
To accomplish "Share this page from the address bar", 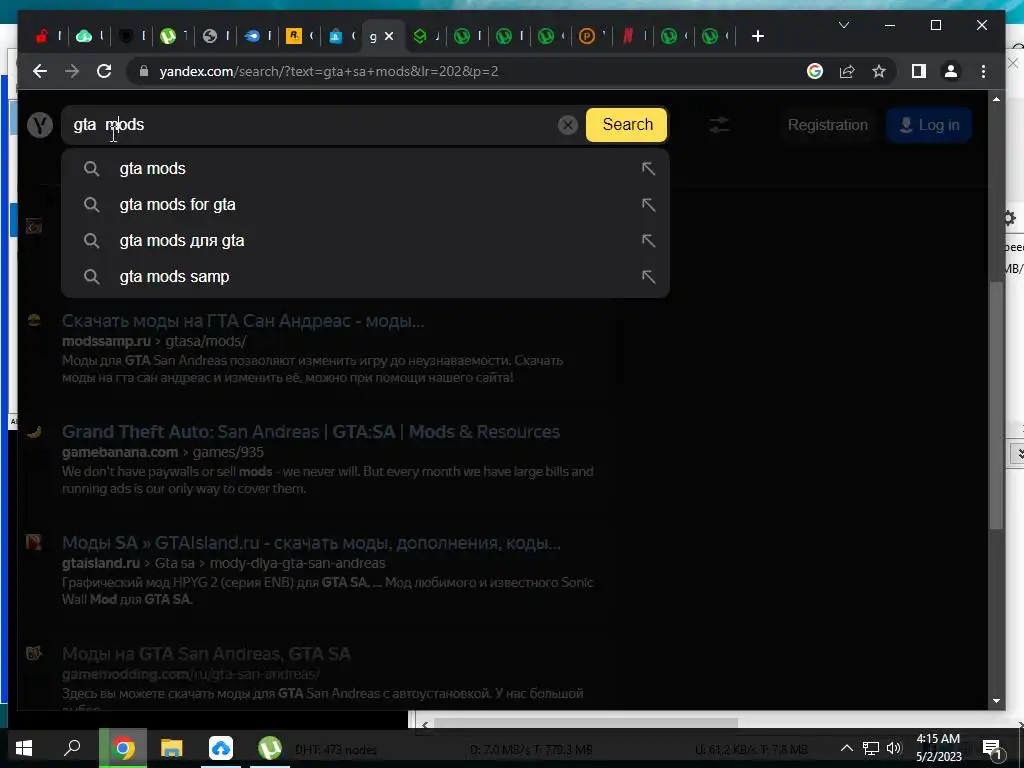I will click(x=847, y=71).
